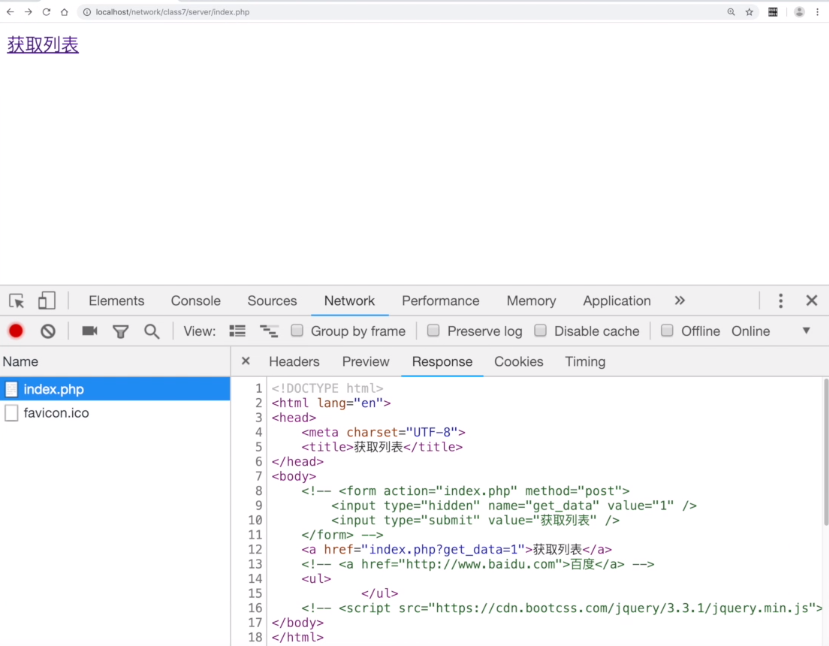Select the Response tab
The width and height of the screenshot is (829, 646).
[442, 362]
